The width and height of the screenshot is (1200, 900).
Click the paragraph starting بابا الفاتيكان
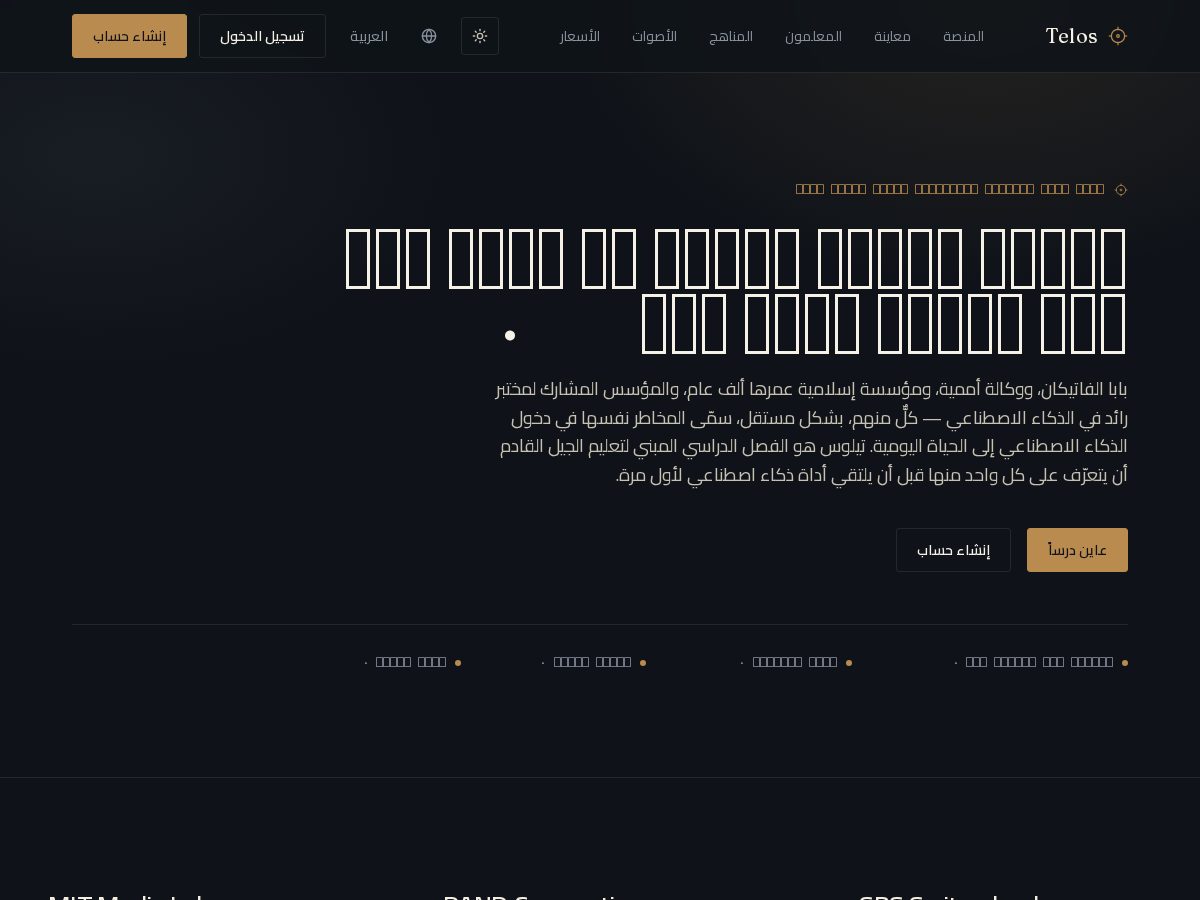click(x=811, y=432)
